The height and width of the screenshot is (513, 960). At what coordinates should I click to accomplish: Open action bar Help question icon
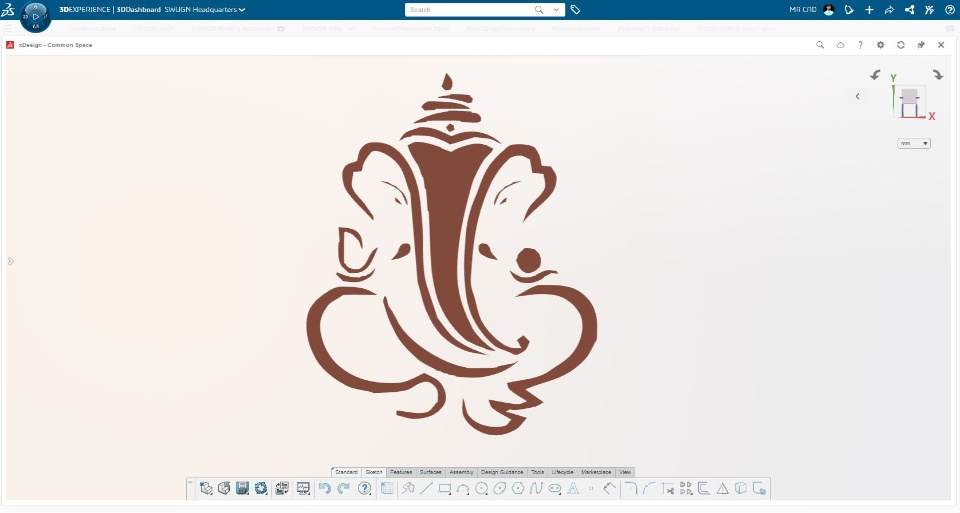(364, 488)
